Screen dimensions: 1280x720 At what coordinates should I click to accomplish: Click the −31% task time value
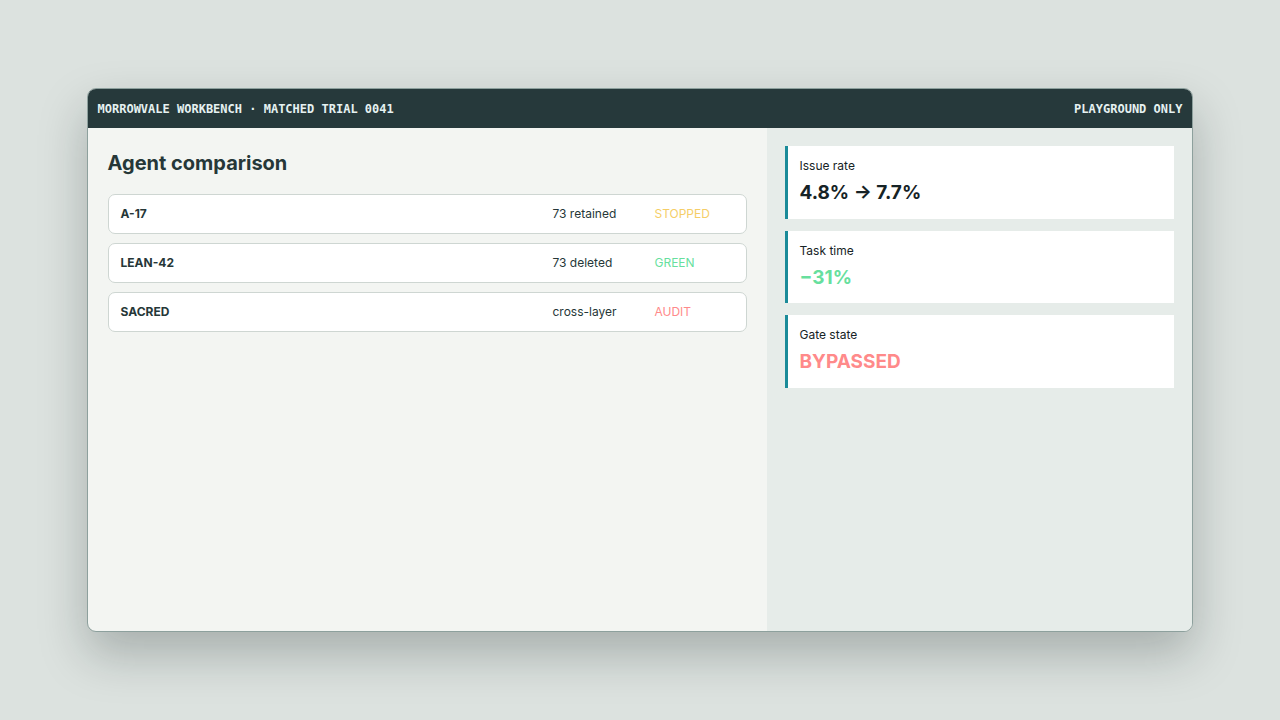825,277
